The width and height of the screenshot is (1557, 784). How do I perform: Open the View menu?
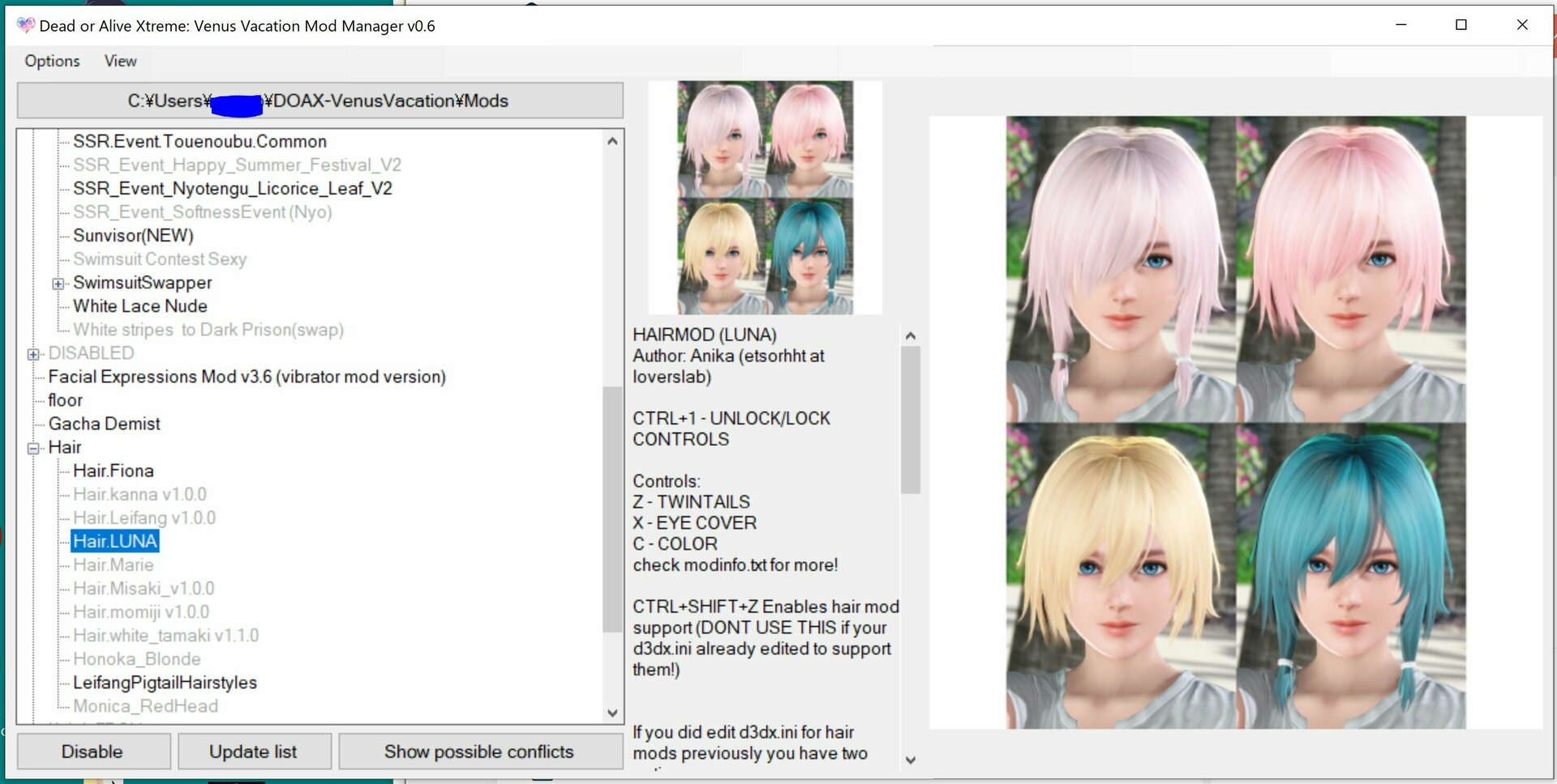pyautogui.click(x=120, y=61)
